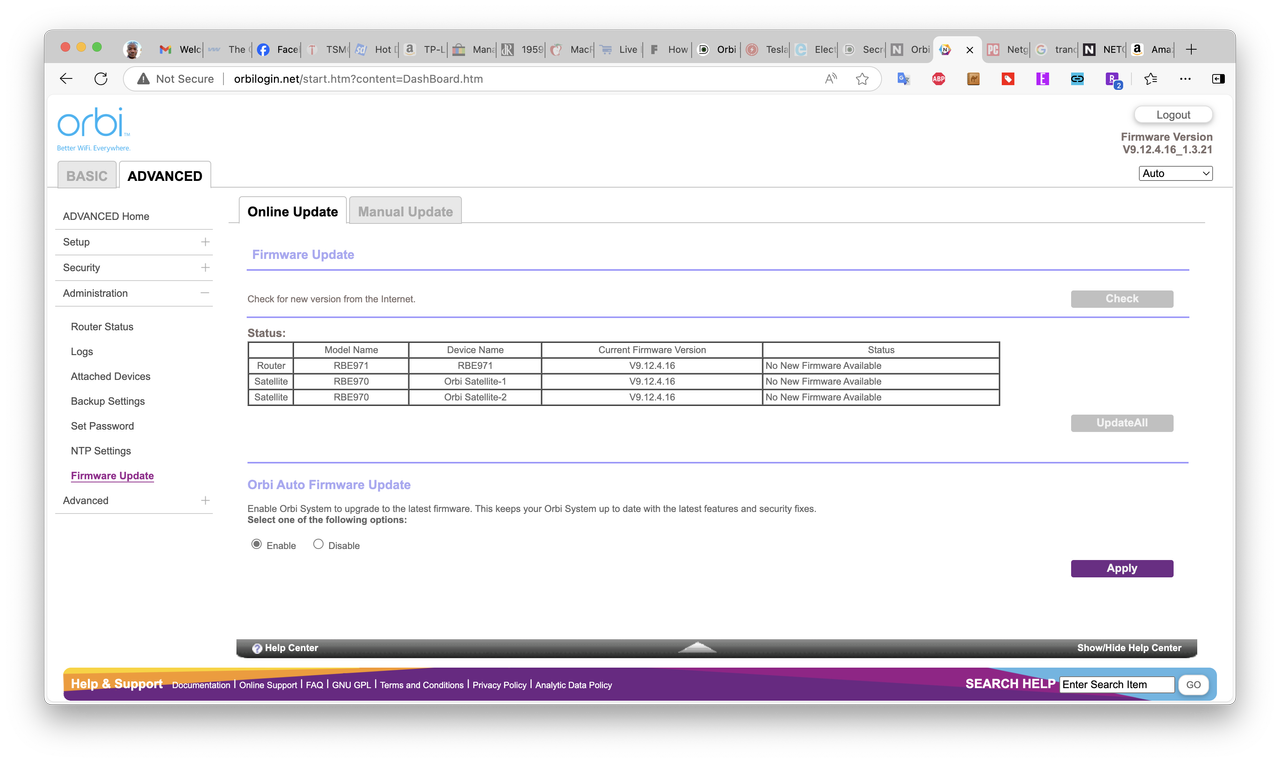This screenshot has width=1280, height=763.
Task: Open Backup Settings page
Action: [x=108, y=401]
